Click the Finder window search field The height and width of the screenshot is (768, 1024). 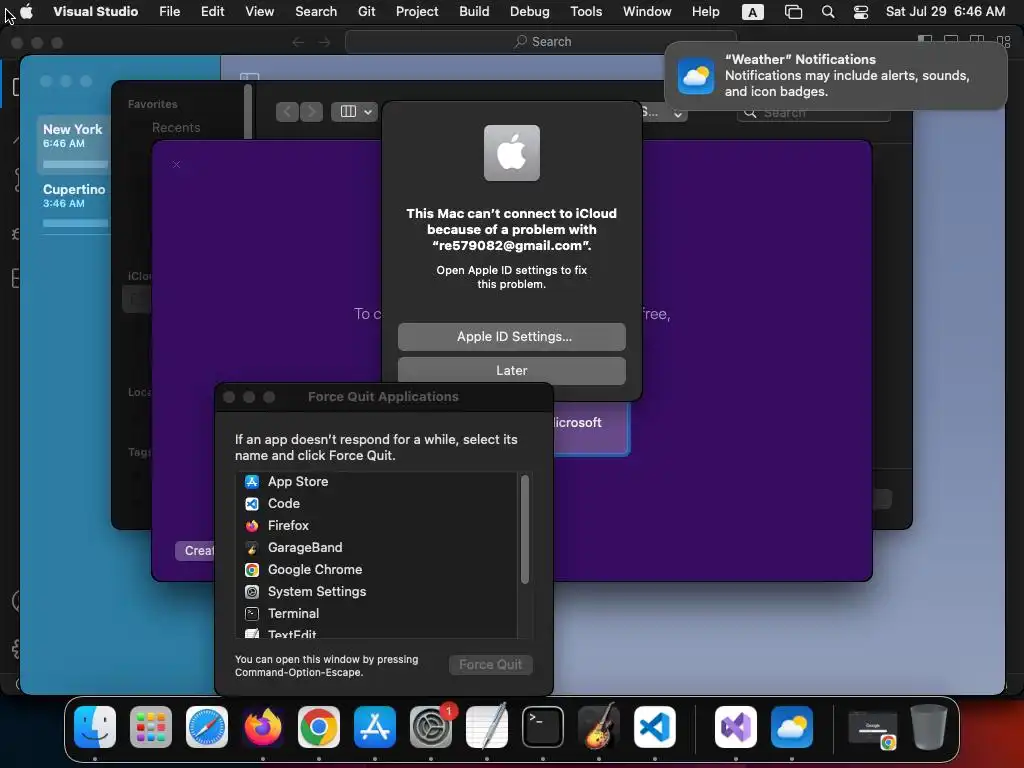coord(814,113)
